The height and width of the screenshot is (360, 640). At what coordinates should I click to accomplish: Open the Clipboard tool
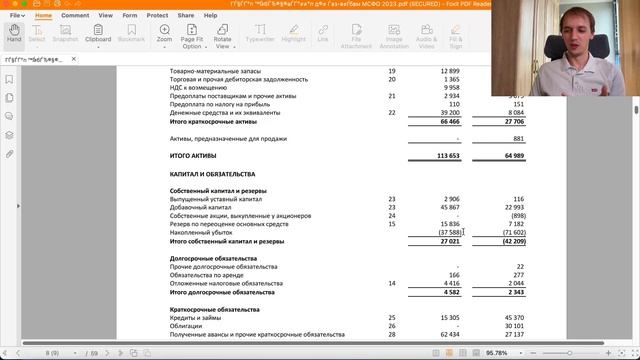click(98, 34)
